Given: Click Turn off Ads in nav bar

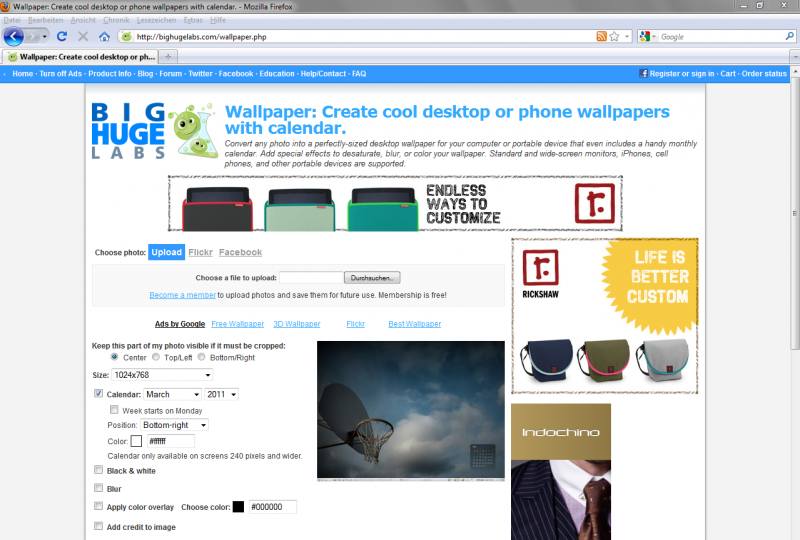Looking at the screenshot, I should tap(61, 73).
